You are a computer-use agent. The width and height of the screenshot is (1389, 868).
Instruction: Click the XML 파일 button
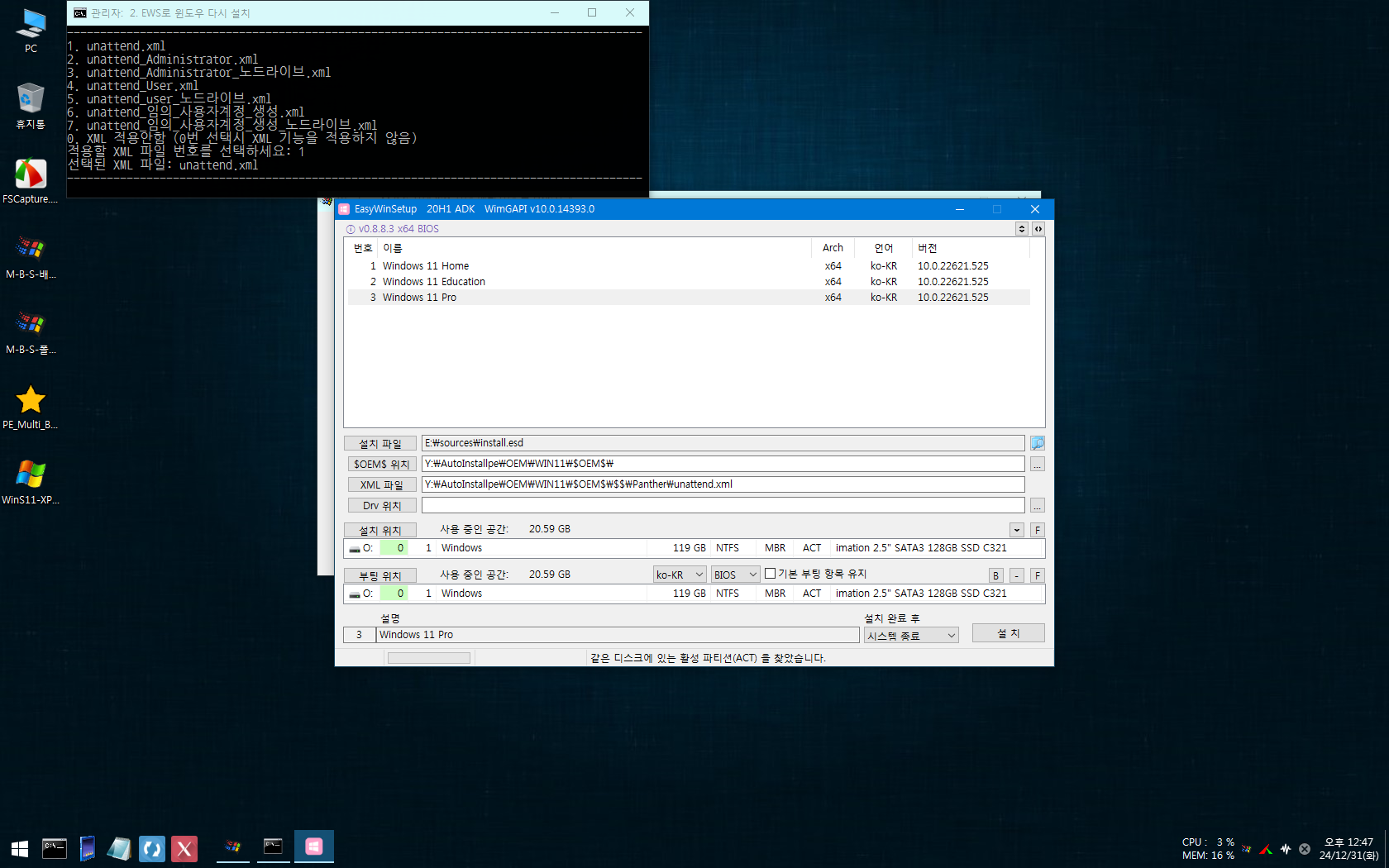[x=380, y=485]
